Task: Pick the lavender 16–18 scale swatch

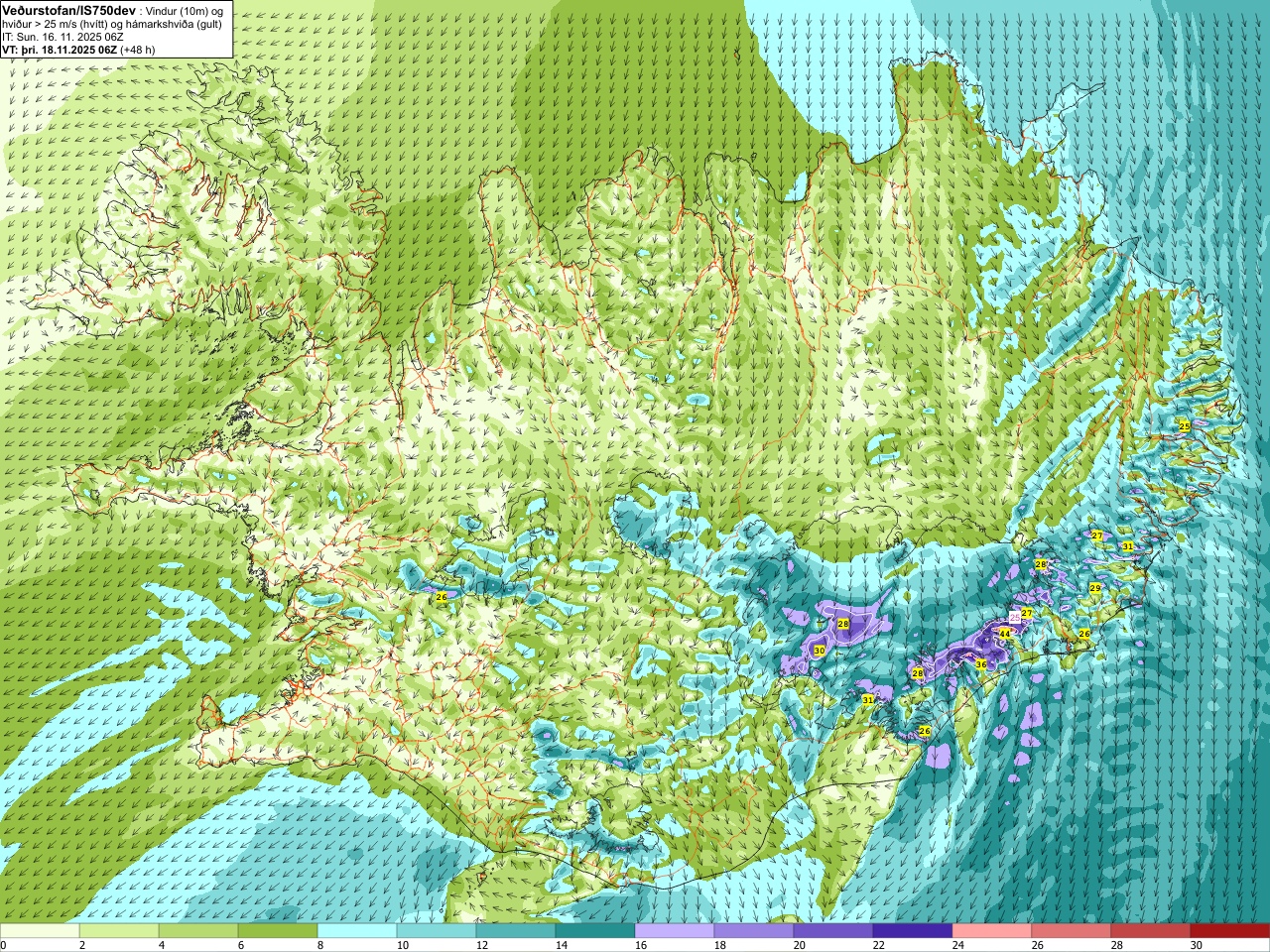Action: click(675, 931)
